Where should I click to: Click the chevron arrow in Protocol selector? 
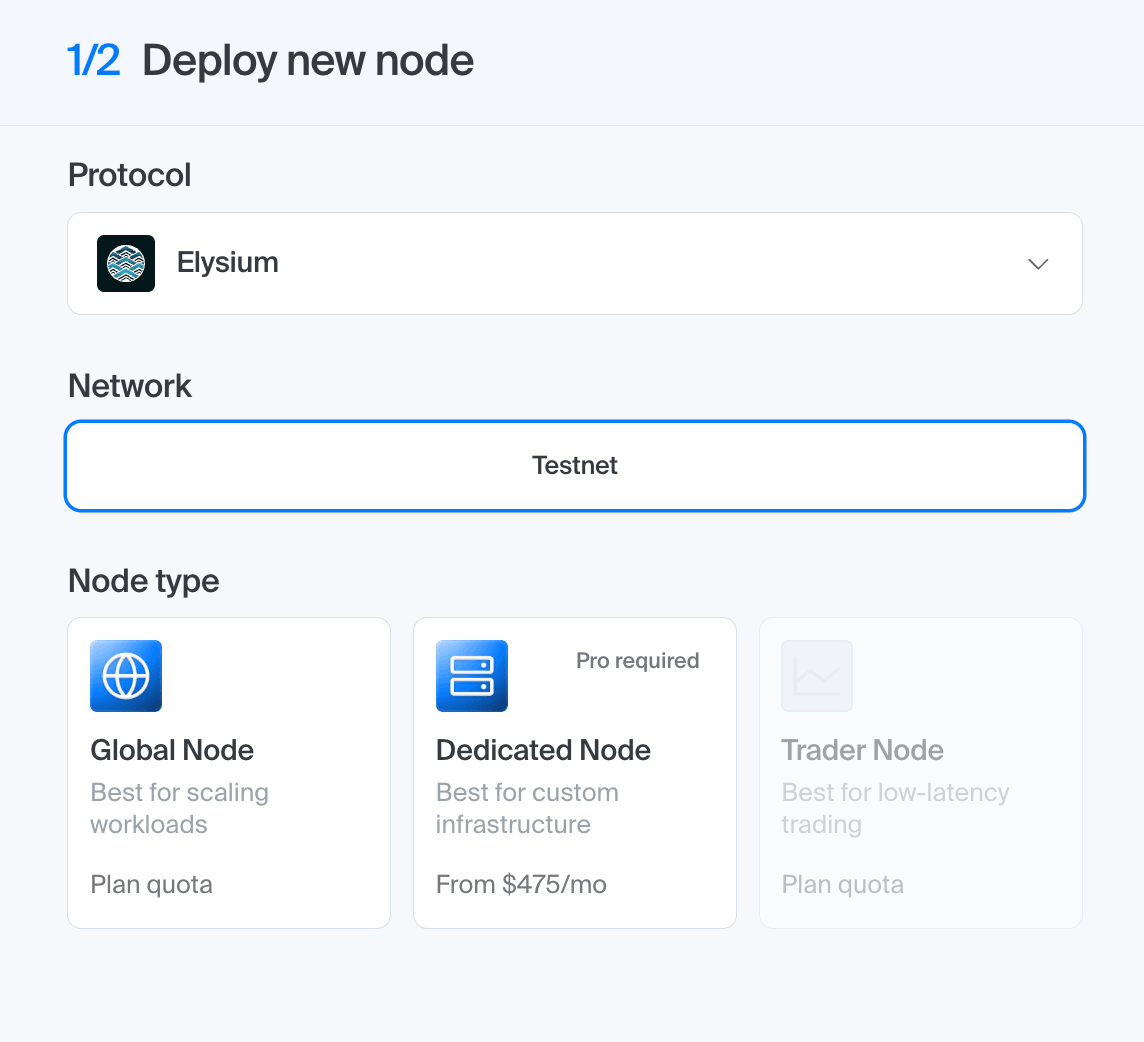tap(1037, 264)
